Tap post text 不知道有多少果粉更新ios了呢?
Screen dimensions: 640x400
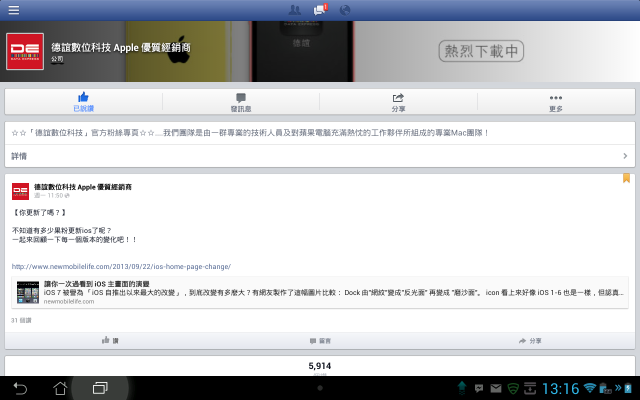pos(62,231)
